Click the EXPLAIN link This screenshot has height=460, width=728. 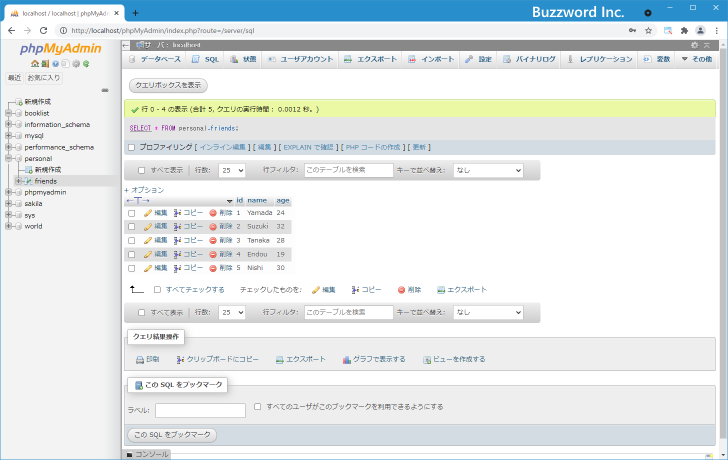point(309,148)
